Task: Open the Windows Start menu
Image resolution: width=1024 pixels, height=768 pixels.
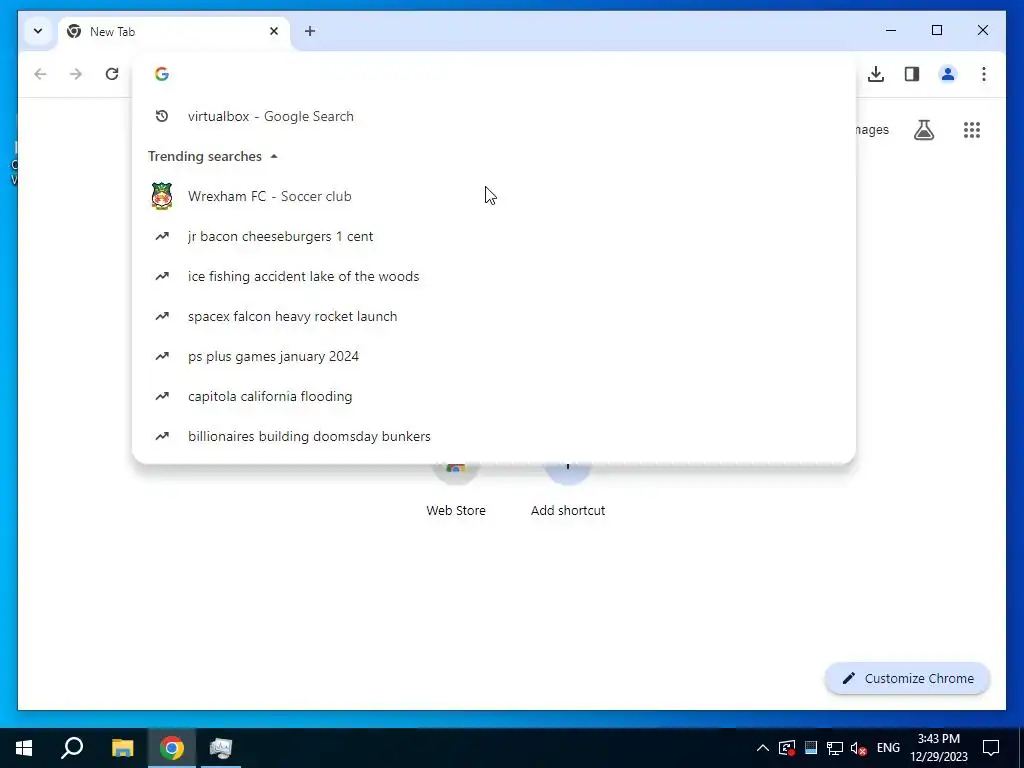Action: coord(24,748)
